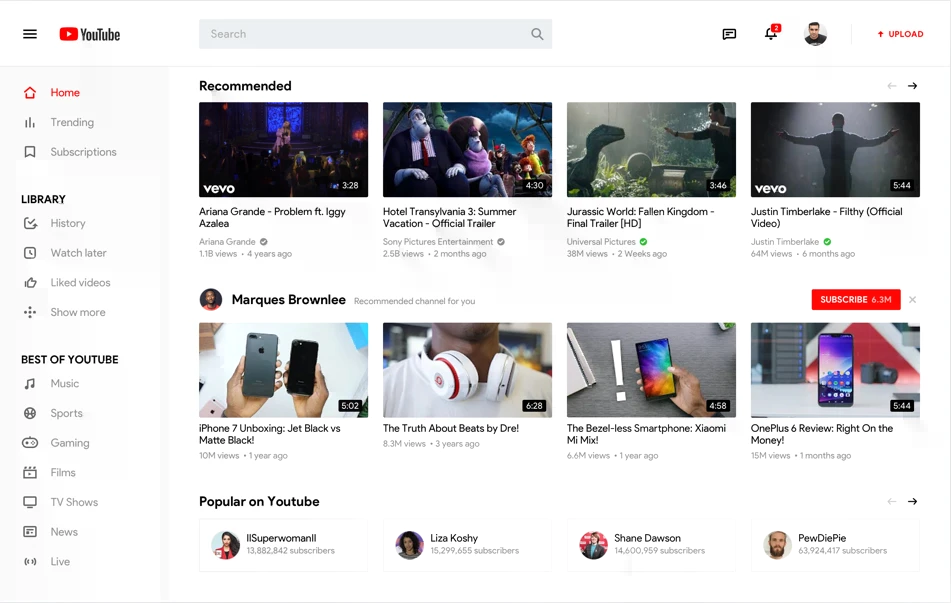Go to previous Popular on Youtube arrow

click(x=892, y=502)
